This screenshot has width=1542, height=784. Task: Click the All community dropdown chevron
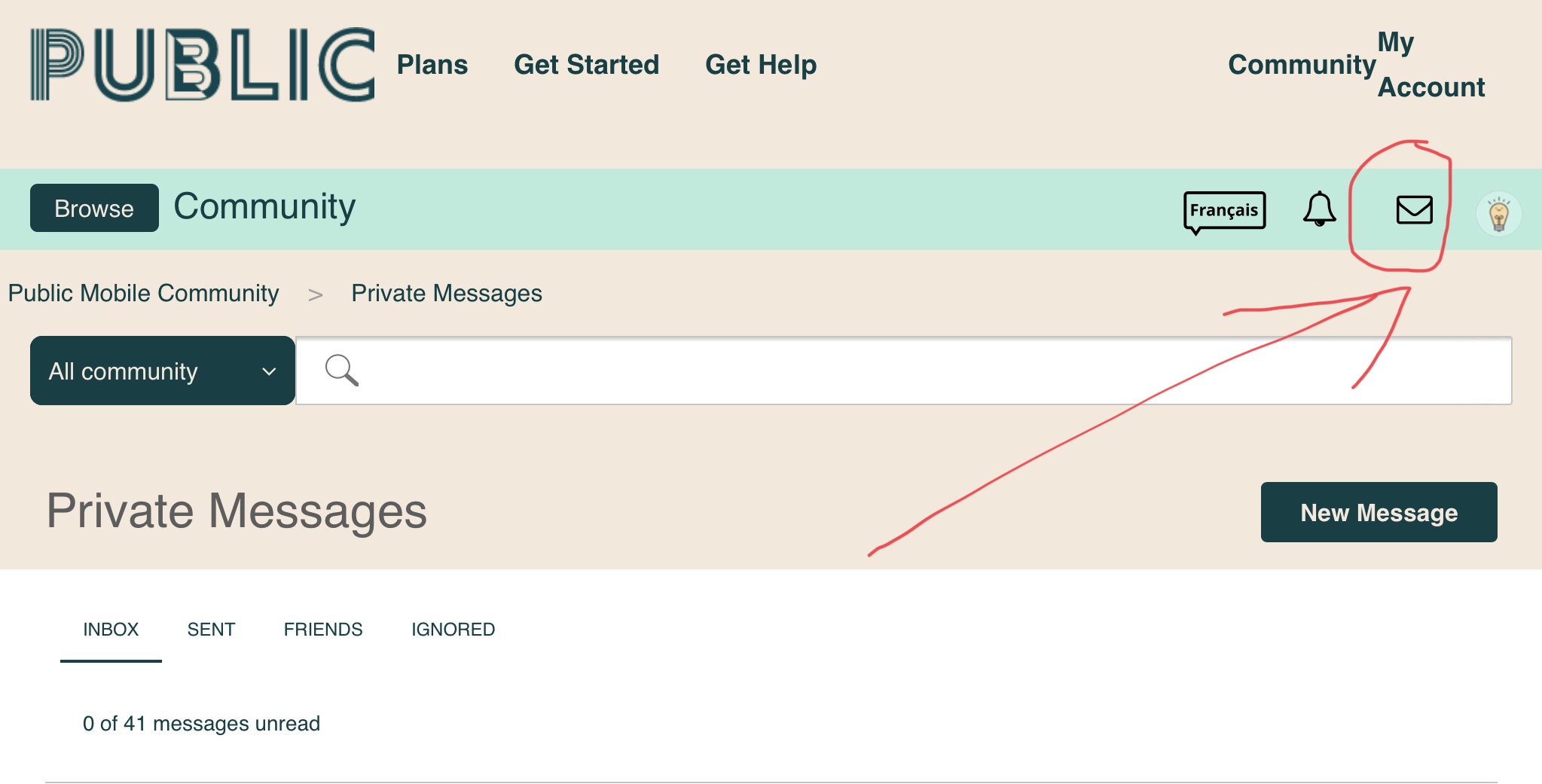pyautogui.click(x=269, y=371)
